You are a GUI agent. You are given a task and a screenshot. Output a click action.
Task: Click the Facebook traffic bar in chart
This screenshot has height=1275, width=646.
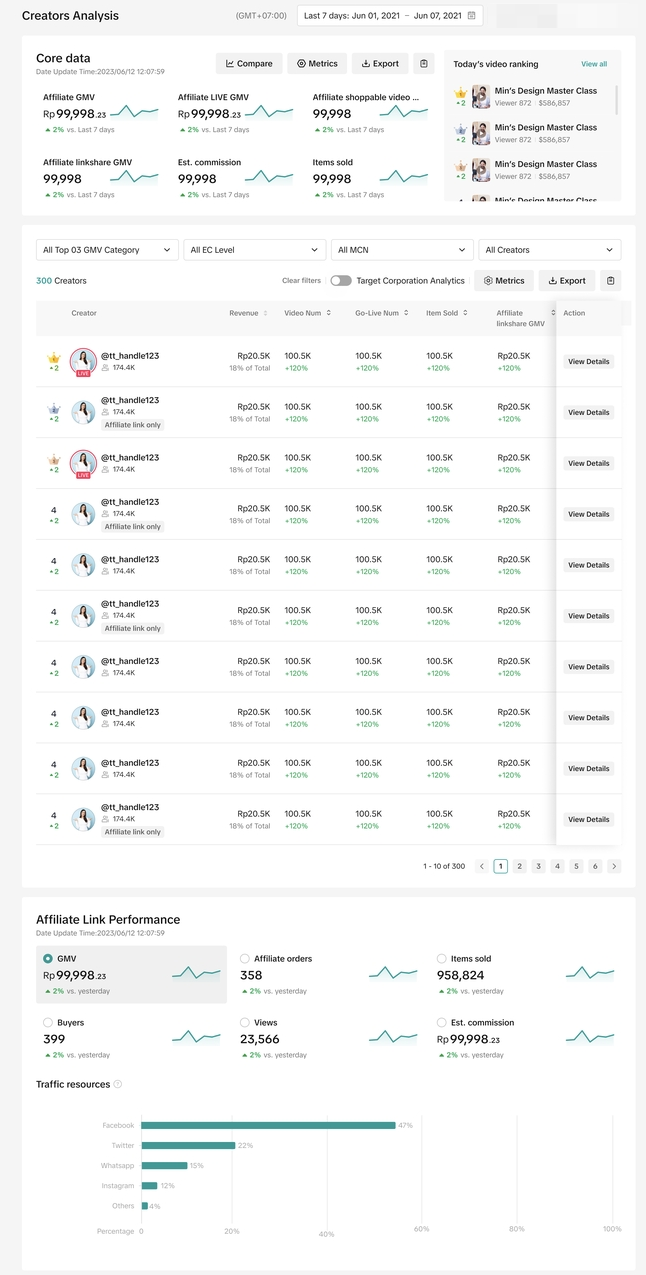pos(268,1125)
